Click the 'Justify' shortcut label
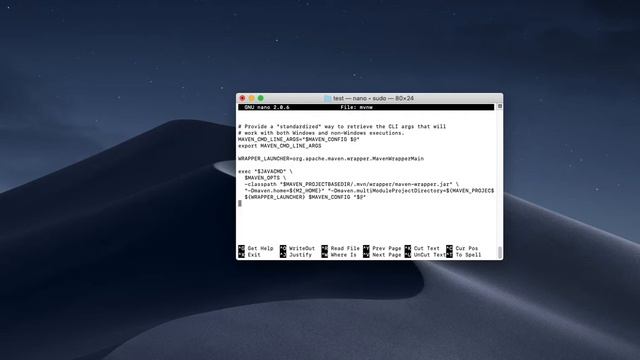 pyautogui.click(x=300, y=255)
